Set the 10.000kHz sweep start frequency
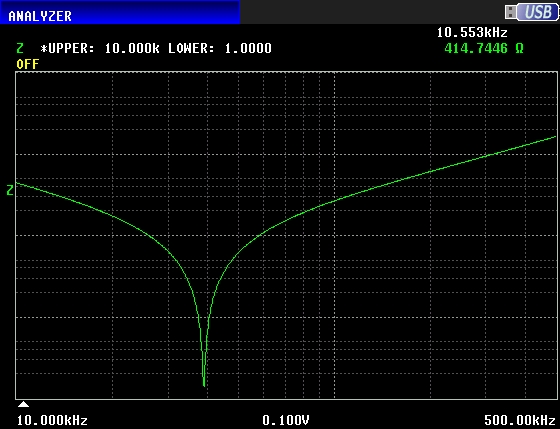Image resolution: width=560 pixels, height=429 pixels. pyautogui.click(x=52, y=420)
